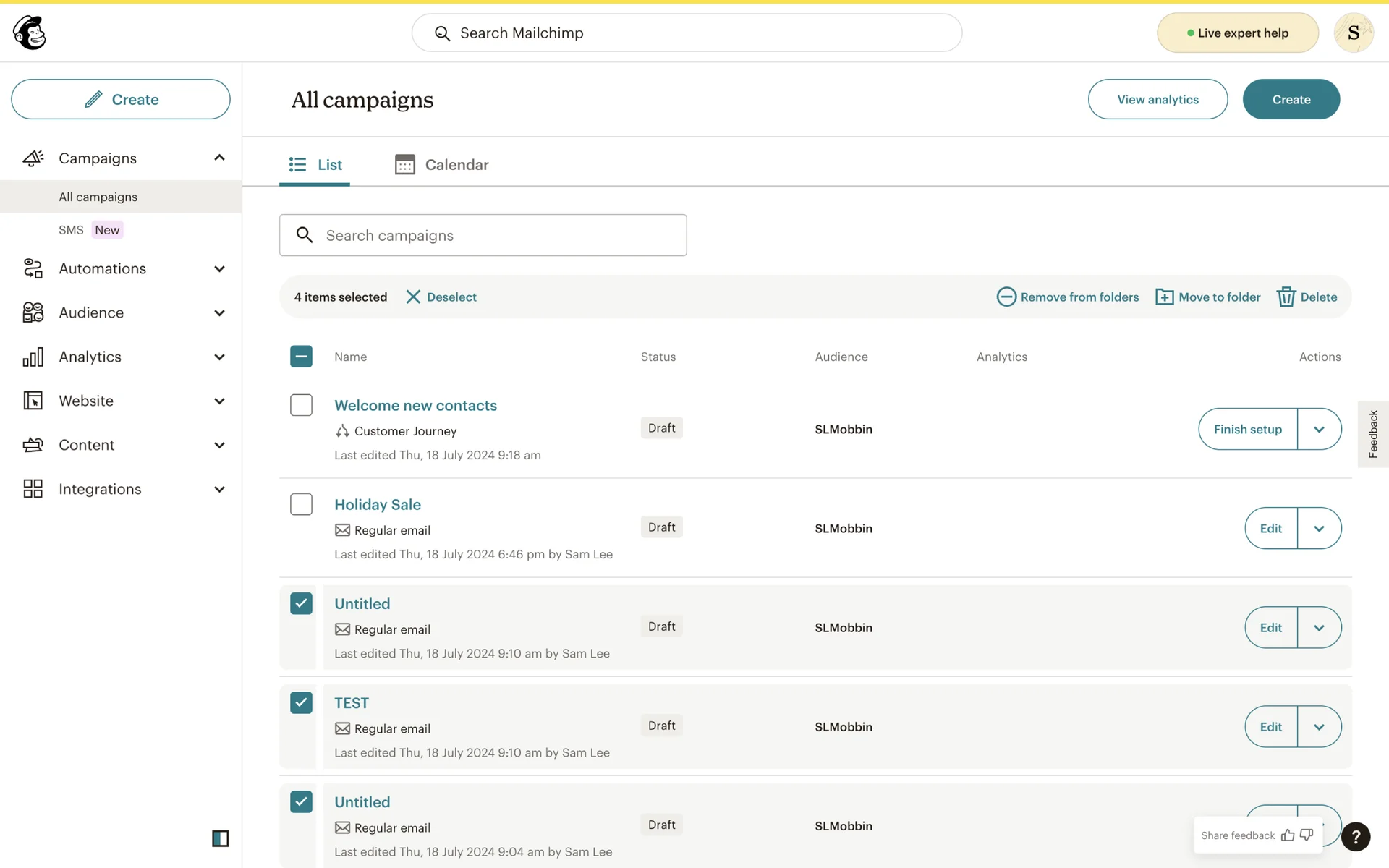Check the Welcome new contacts checkbox
This screenshot has width=1389, height=868.
pyautogui.click(x=301, y=405)
